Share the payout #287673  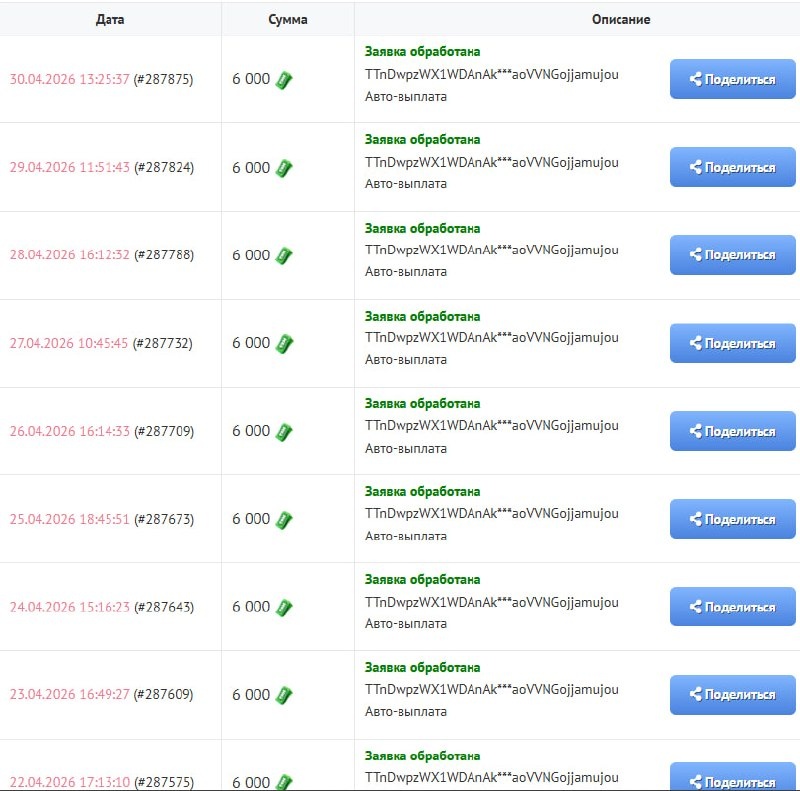click(x=733, y=519)
